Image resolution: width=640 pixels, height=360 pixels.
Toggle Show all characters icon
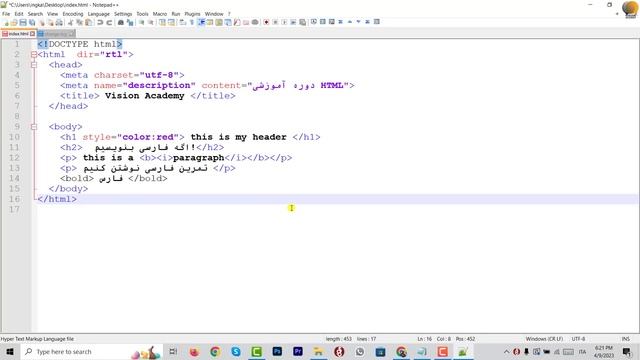pos(192,22)
